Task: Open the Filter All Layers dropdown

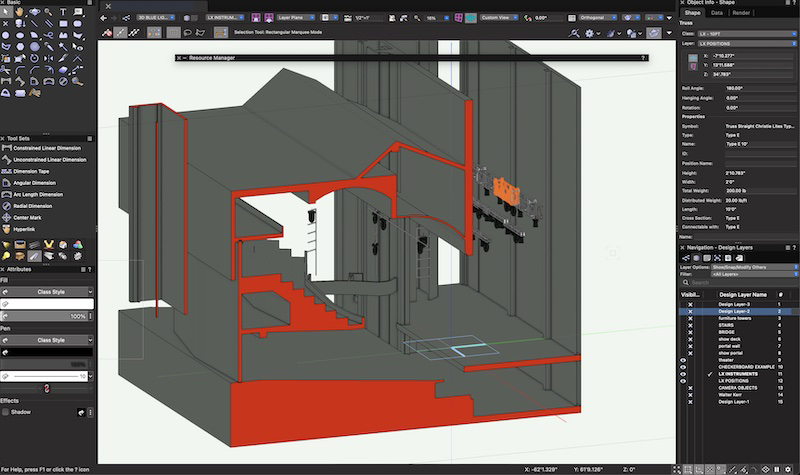Action: tap(755, 274)
